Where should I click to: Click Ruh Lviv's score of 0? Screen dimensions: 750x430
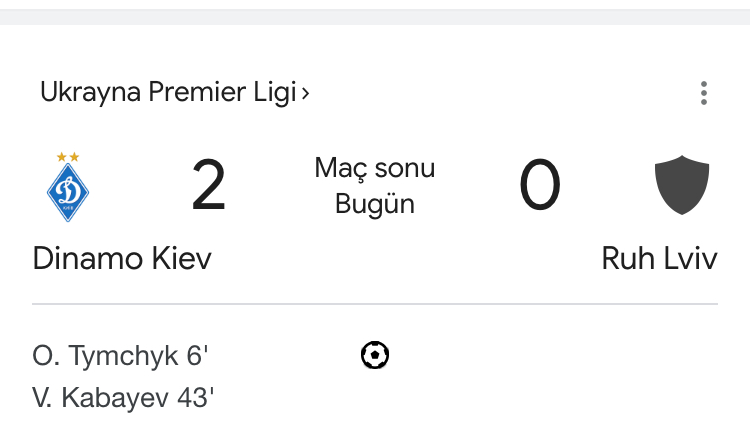click(x=540, y=187)
